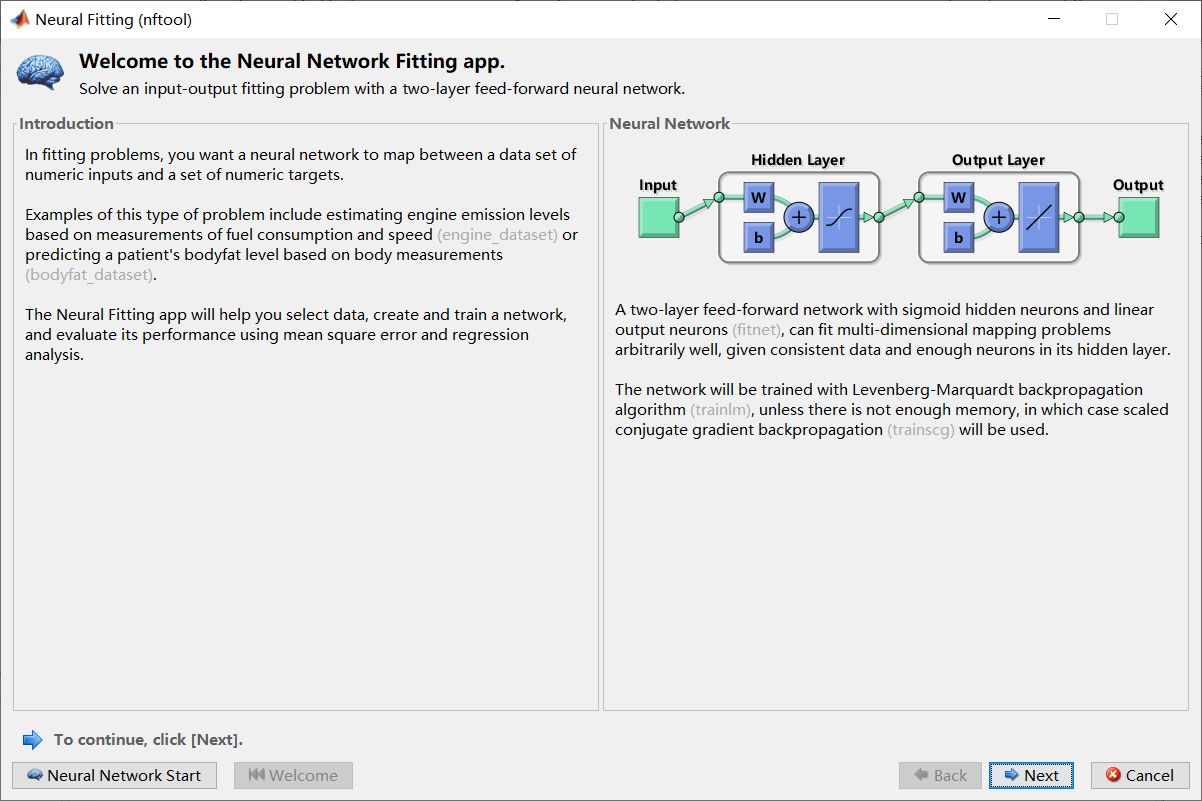Viewport: 1202px width, 801px height.
Task: Click the Output label in diagram
Action: tap(1138, 185)
